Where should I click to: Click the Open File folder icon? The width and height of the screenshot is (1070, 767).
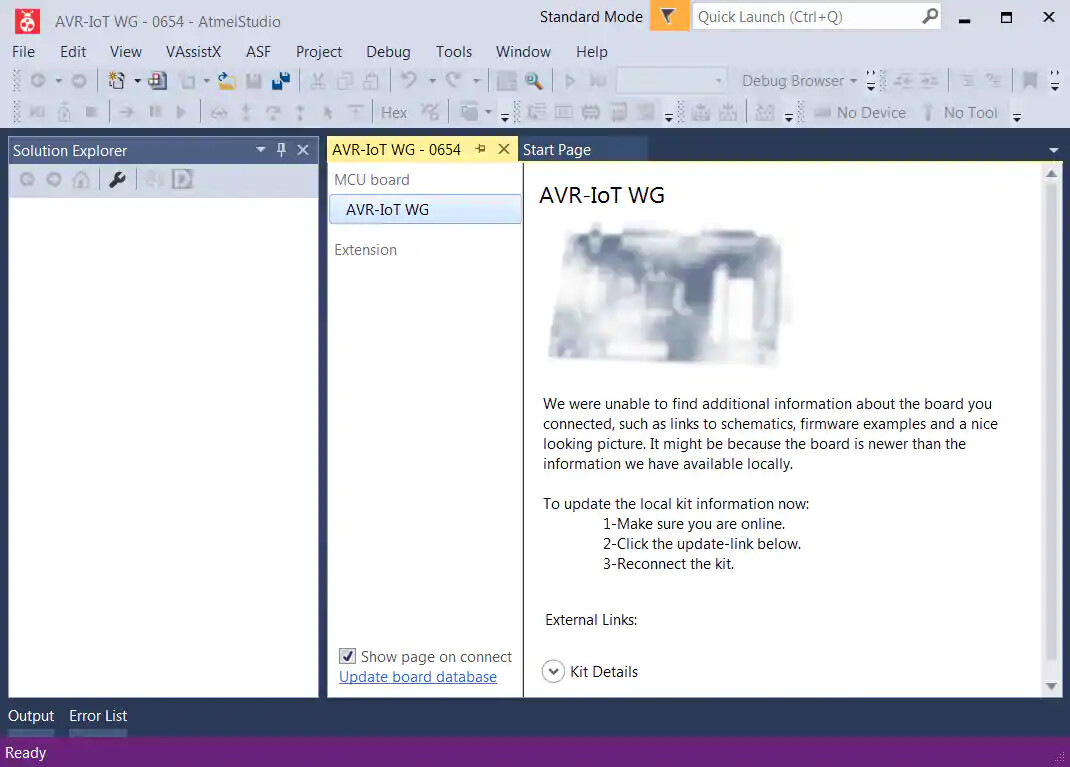[227, 81]
